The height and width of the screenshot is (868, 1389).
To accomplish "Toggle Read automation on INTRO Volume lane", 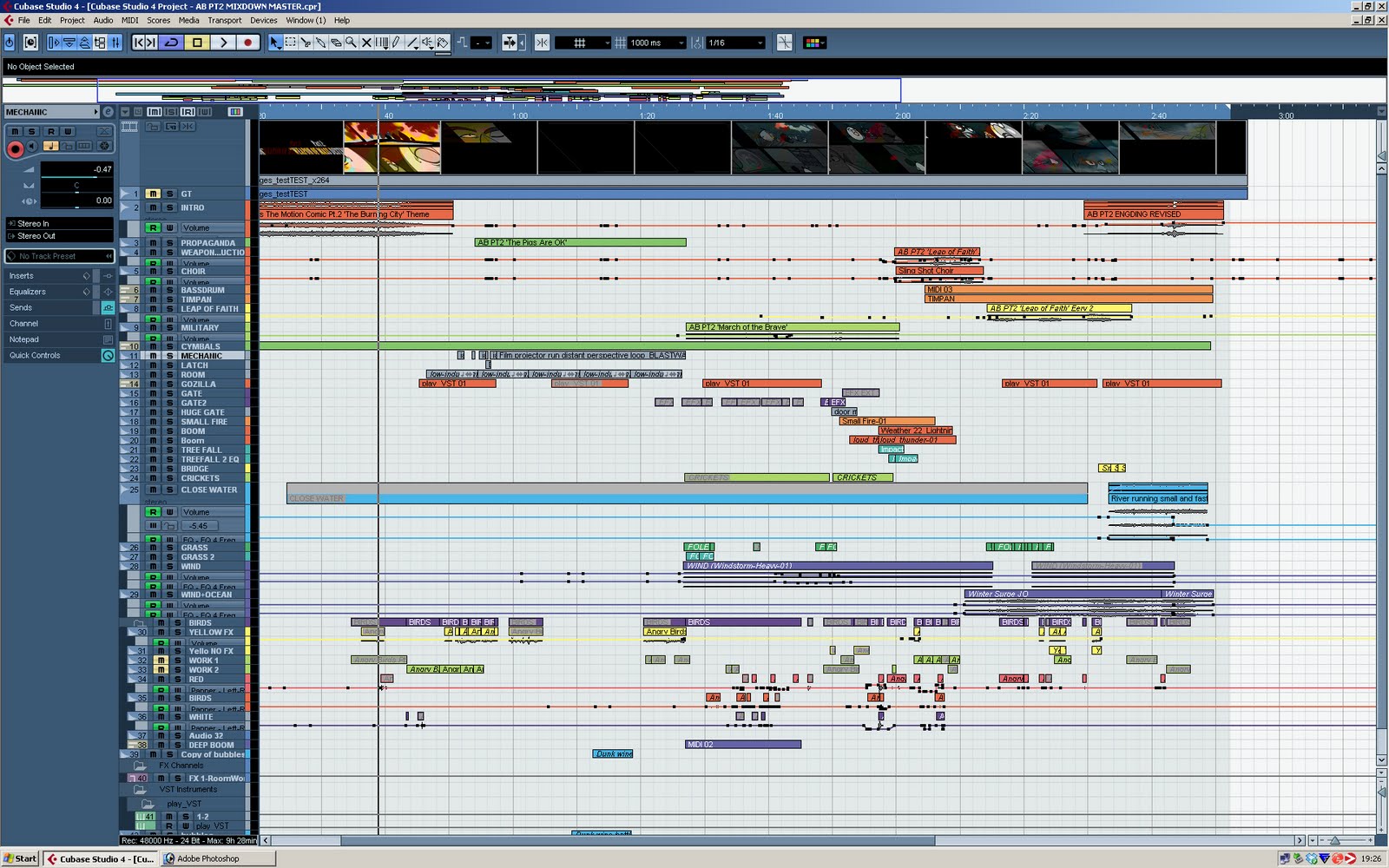I will tap(153, 227).
